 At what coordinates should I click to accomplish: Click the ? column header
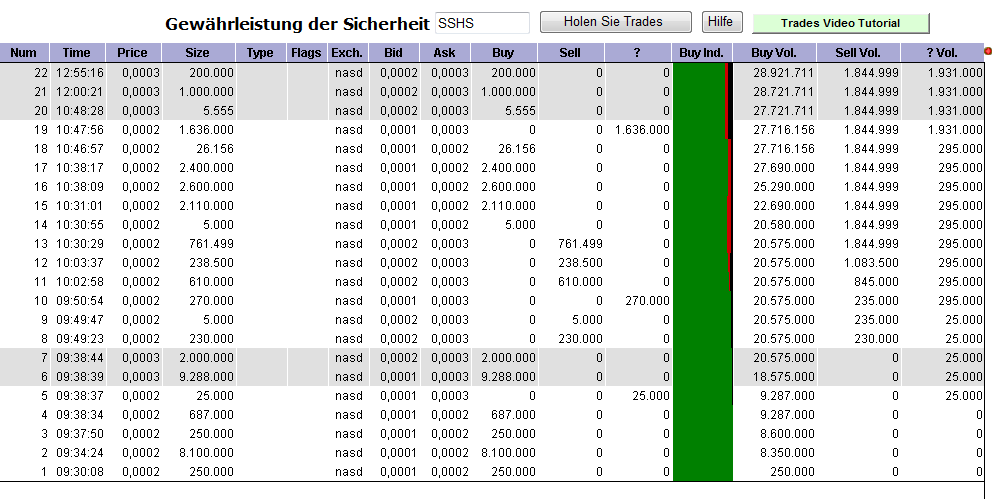point(637,53)
